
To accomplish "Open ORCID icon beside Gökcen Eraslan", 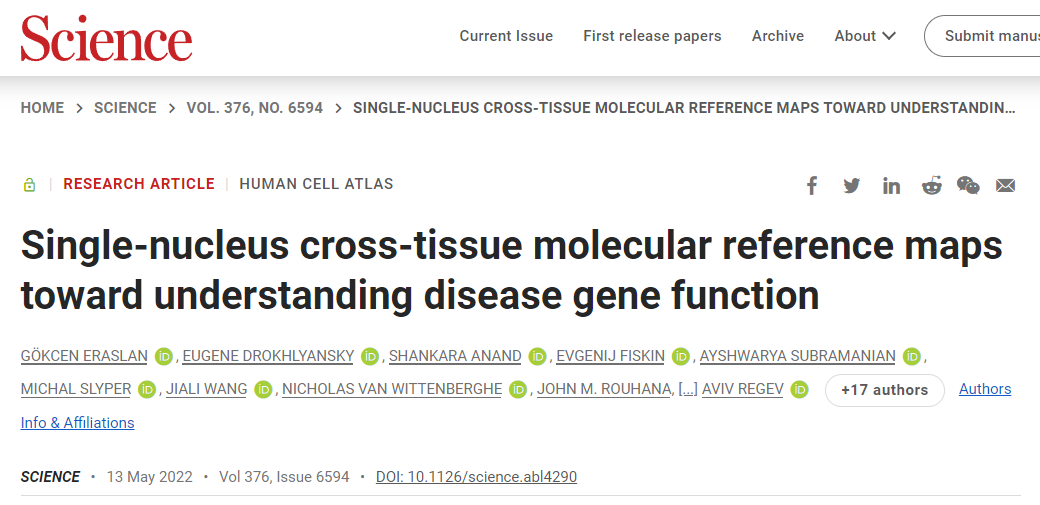I will 164,356.
